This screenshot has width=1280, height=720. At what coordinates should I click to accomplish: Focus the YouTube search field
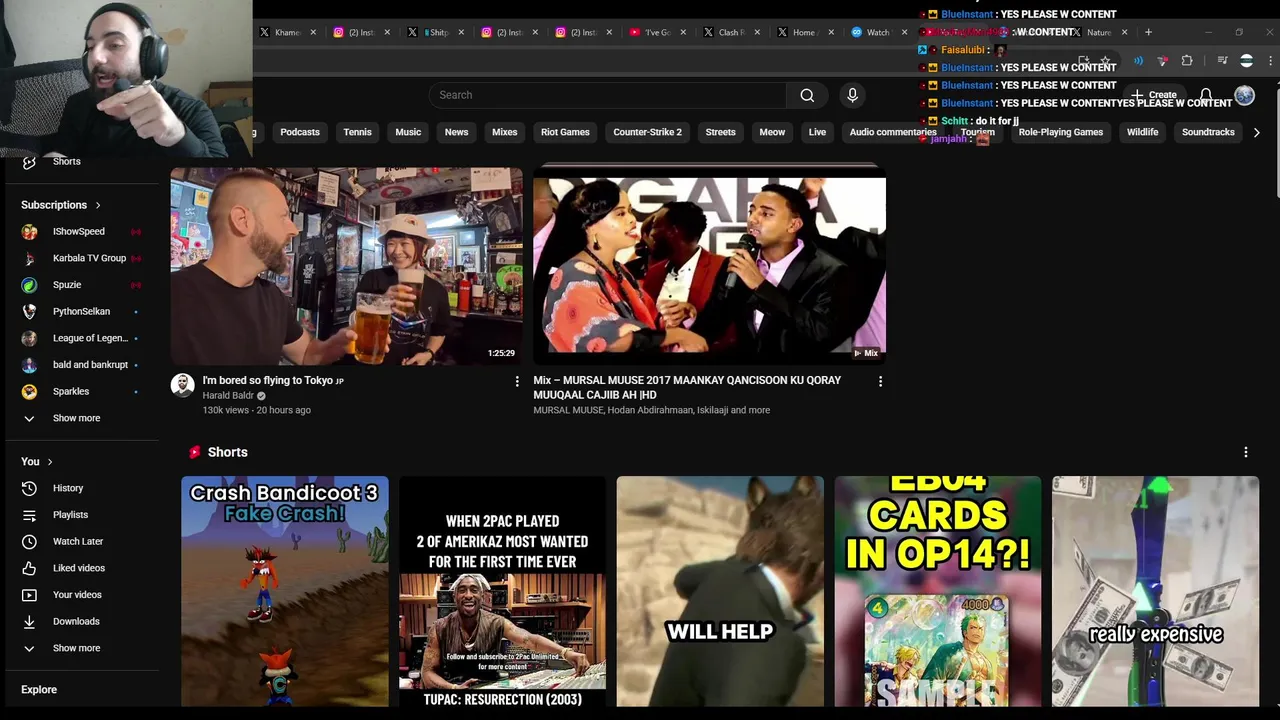point(608,95)
